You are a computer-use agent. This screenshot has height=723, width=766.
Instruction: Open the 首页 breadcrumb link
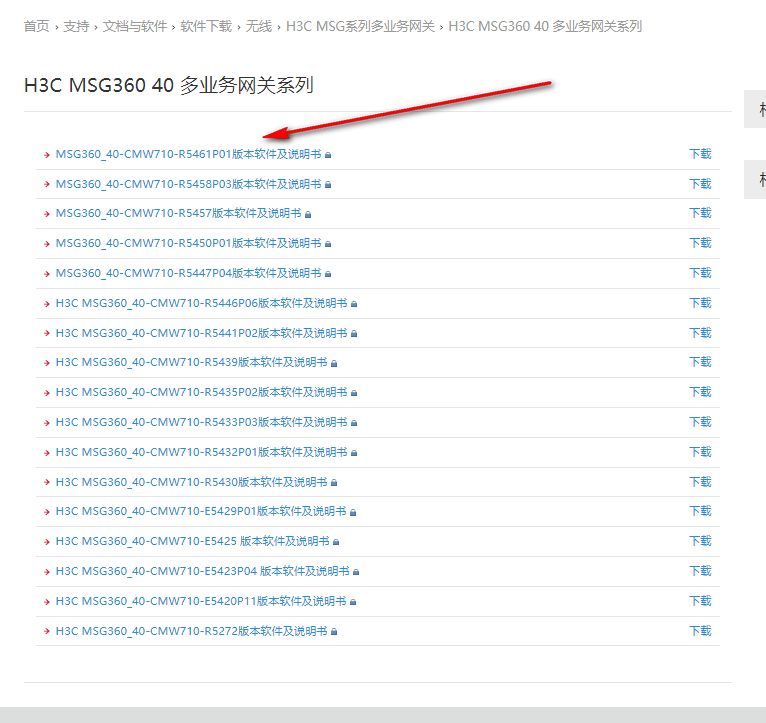pos(37,26)
